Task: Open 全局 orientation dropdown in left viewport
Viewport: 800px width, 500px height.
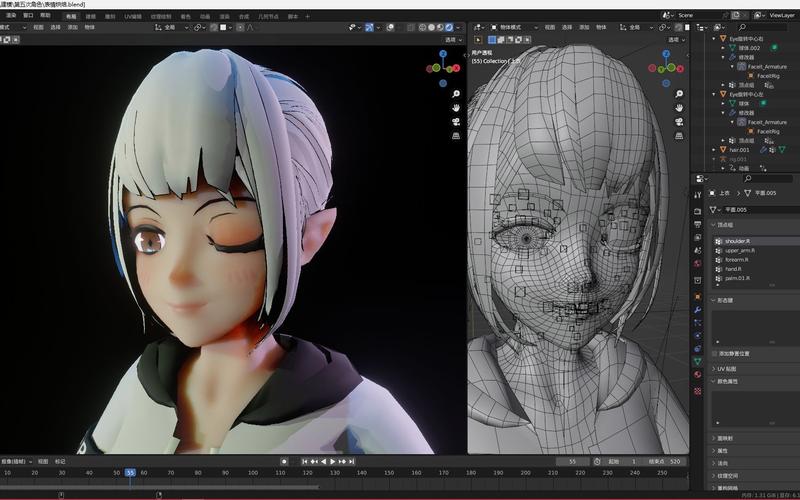Action: click(172, 28)
